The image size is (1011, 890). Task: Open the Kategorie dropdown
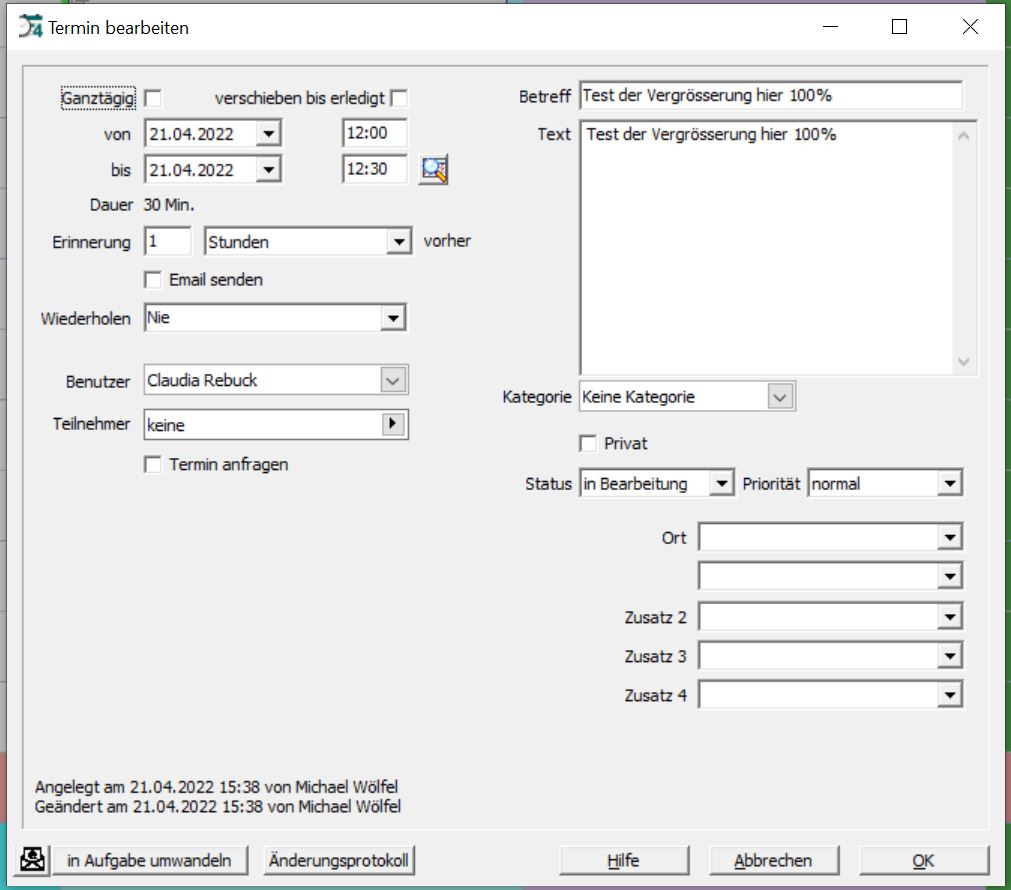(780, 397)
